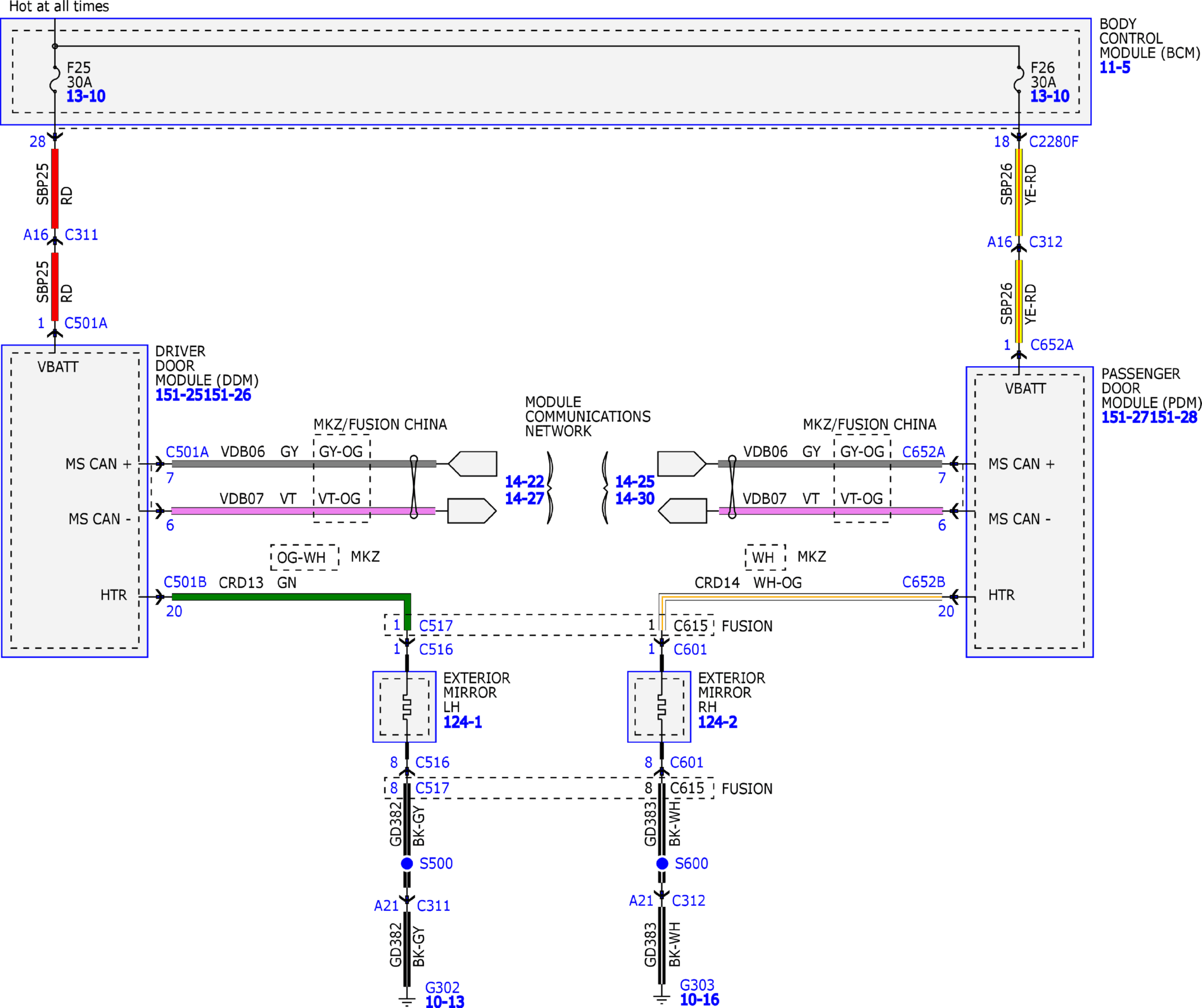Select ground label G303
Viewport: 1202px width, 1008px height.
(x=697, y=985)
